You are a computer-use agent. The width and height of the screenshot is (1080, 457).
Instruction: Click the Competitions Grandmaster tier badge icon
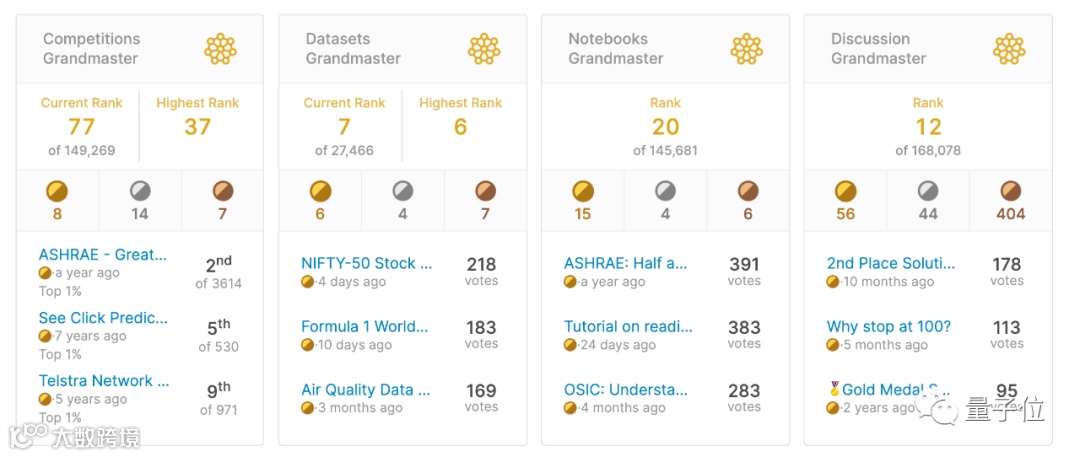[220, 49]
